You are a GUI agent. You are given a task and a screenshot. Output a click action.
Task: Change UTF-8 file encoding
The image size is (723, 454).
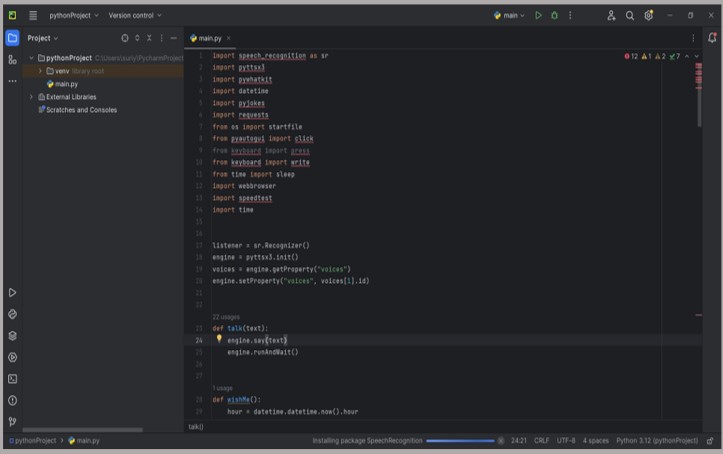[x=566, y=441]
